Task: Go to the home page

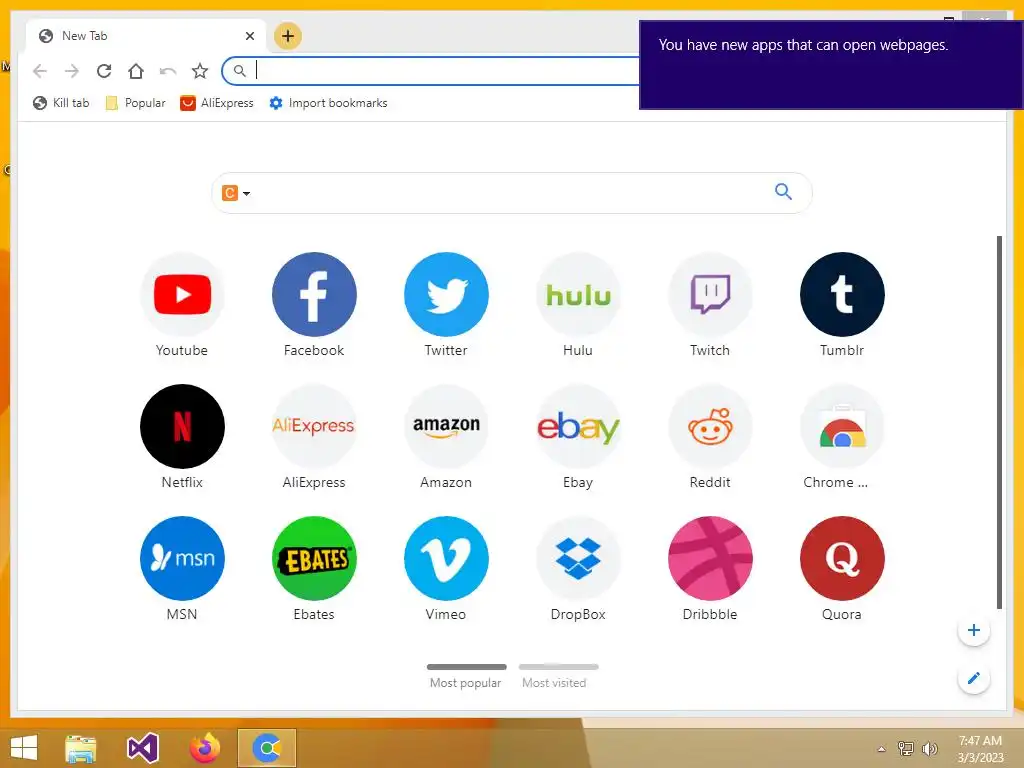Action: (136, 71)
